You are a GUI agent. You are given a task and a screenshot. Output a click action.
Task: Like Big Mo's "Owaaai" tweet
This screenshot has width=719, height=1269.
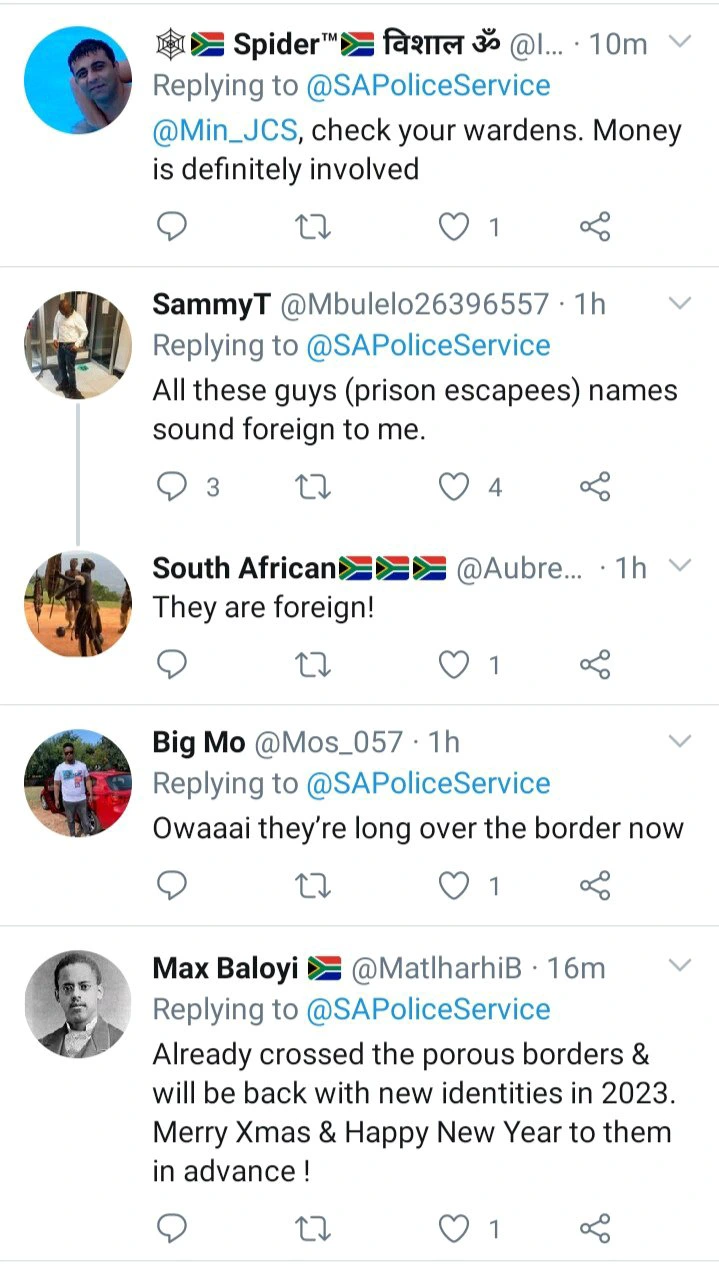[x=455, y=885]
